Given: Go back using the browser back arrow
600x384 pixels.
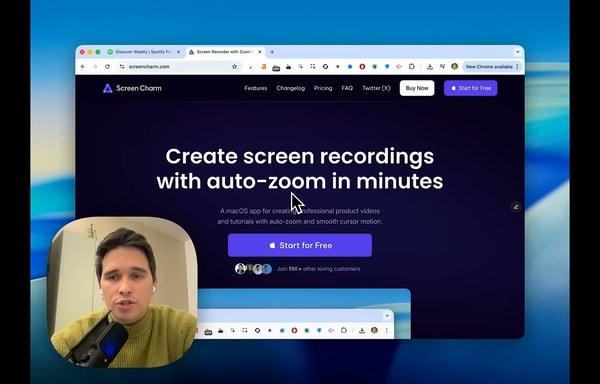Looking at the screenshot, I should click(x=83, y=67).
